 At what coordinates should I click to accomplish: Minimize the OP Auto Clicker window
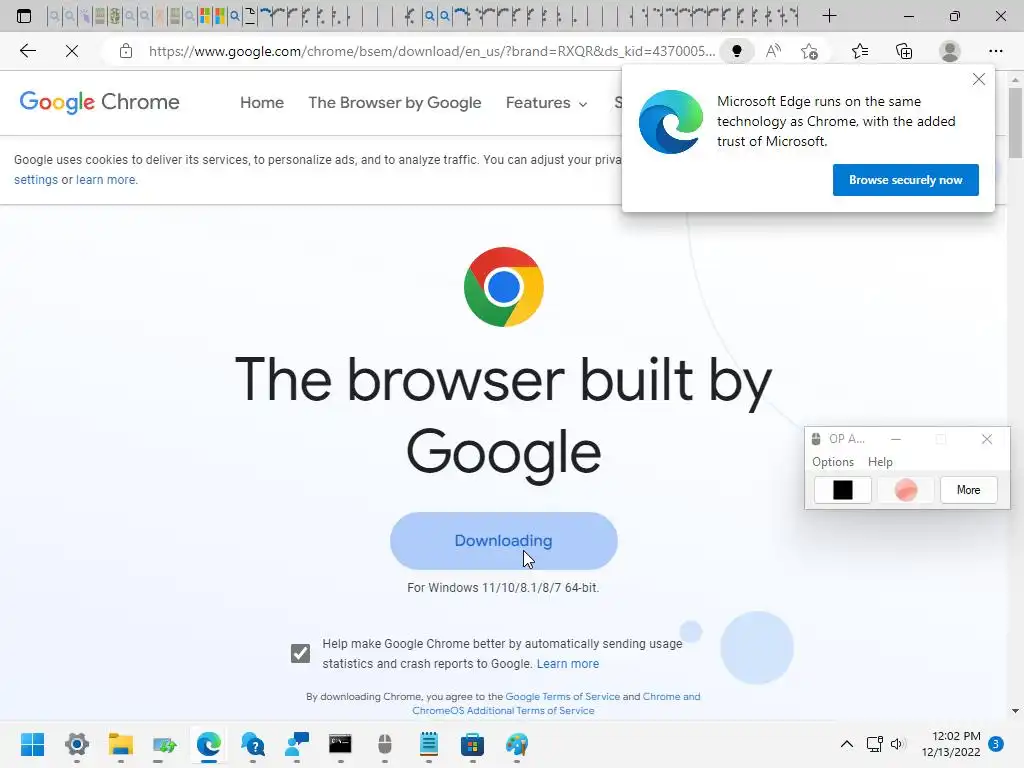pos(896,439)
